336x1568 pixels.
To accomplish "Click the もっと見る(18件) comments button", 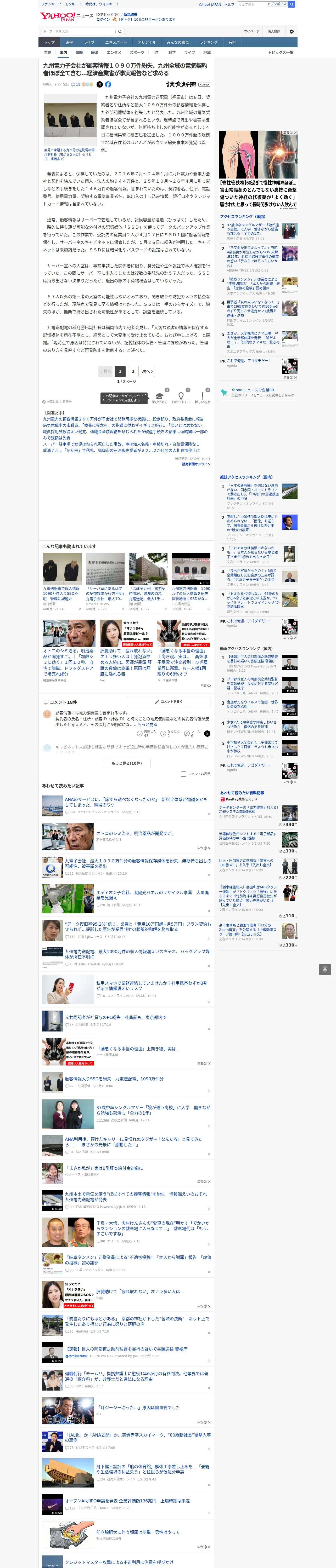I will [x=127, y=763].
